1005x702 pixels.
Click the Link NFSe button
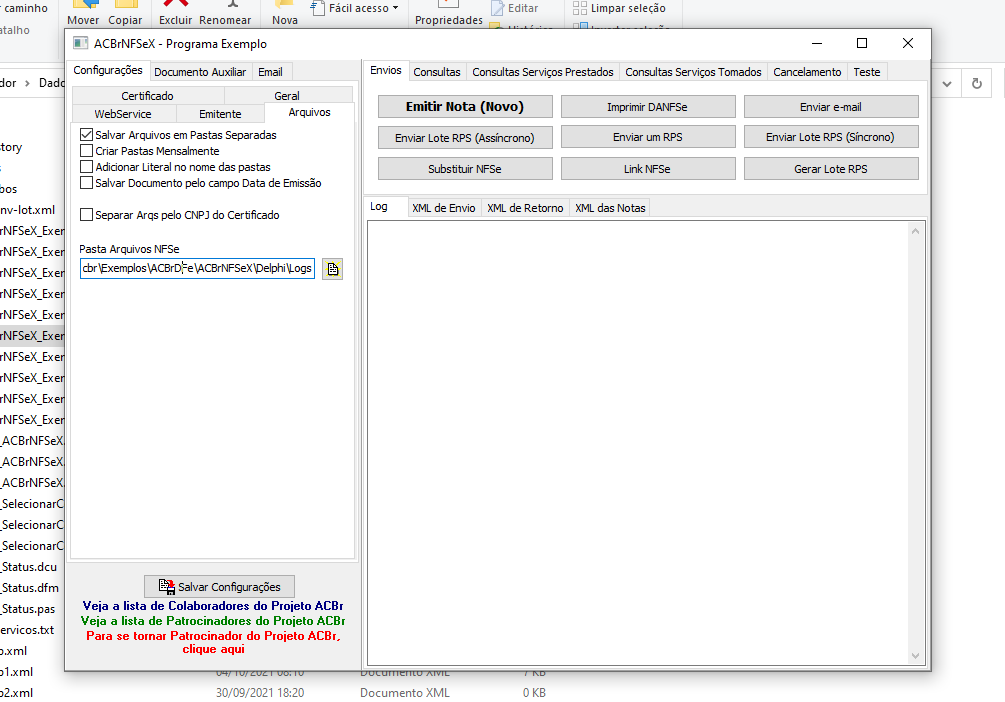tap(647, 169)
